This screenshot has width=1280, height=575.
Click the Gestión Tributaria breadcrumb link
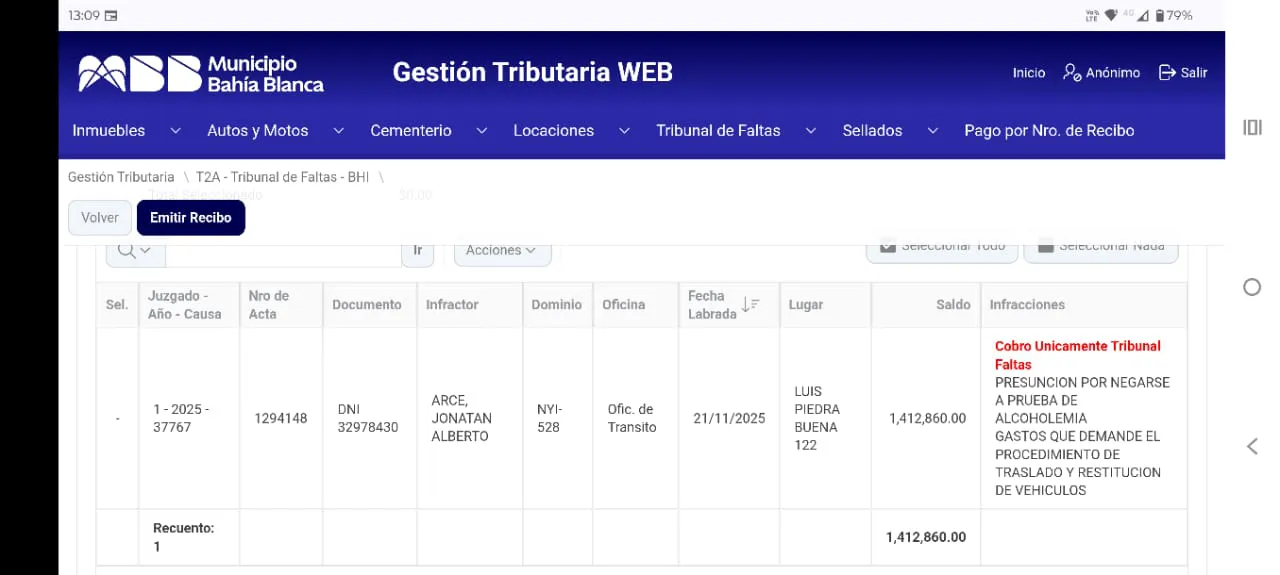click(x=121, y=177)
